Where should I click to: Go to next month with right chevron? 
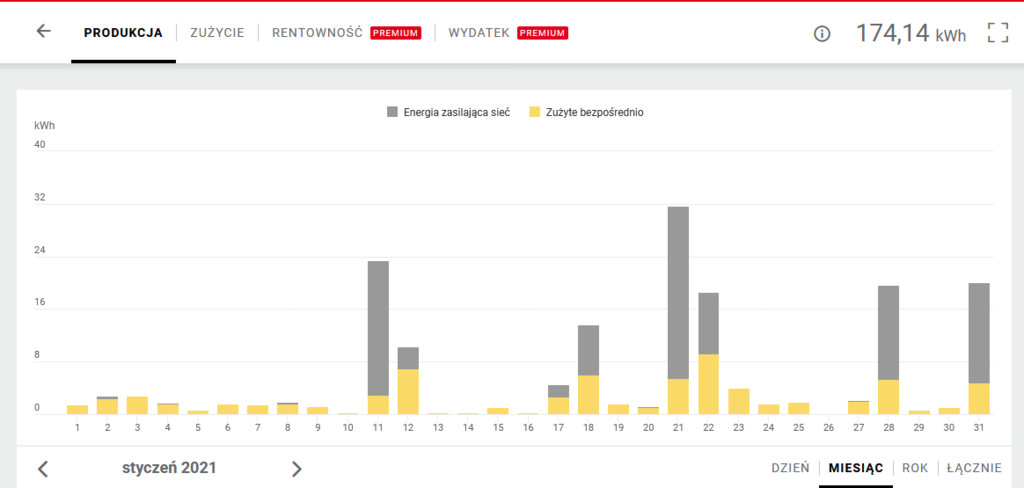click(x=296, y=468)
